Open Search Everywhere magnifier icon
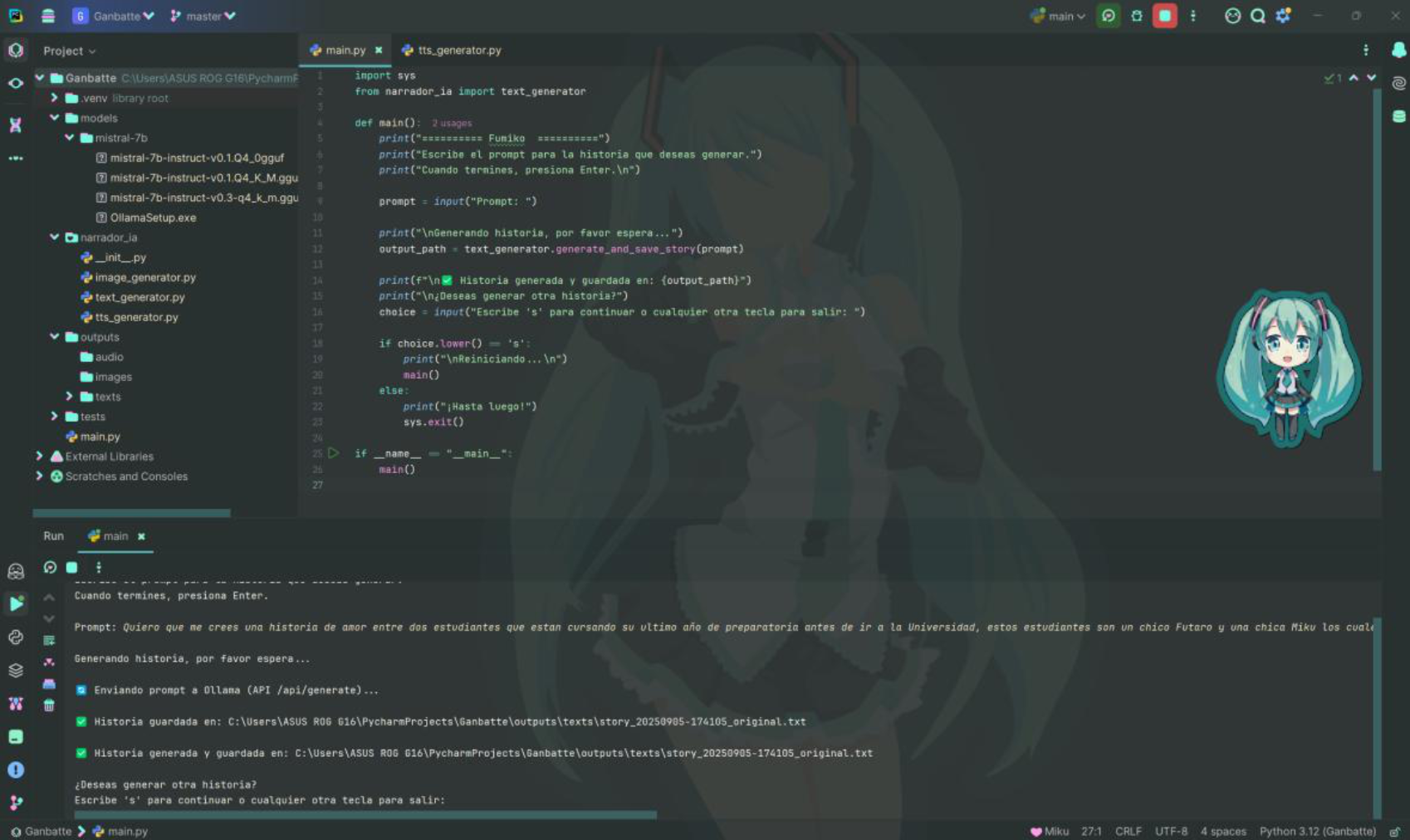This screenshot has width=1410, height=840. [1258, 16]
